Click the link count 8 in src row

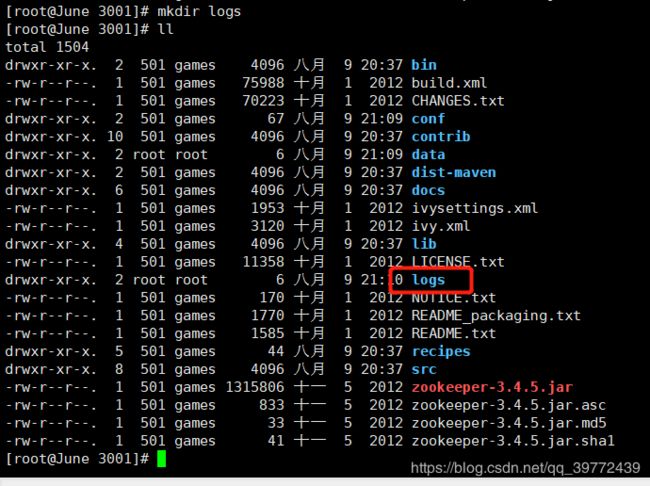119,369
